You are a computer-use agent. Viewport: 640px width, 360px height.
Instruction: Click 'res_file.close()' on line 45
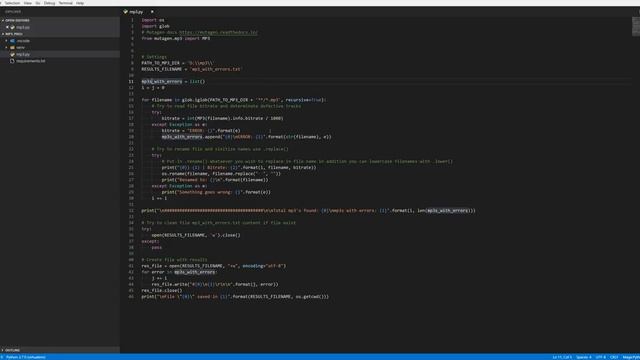(162, 291)
